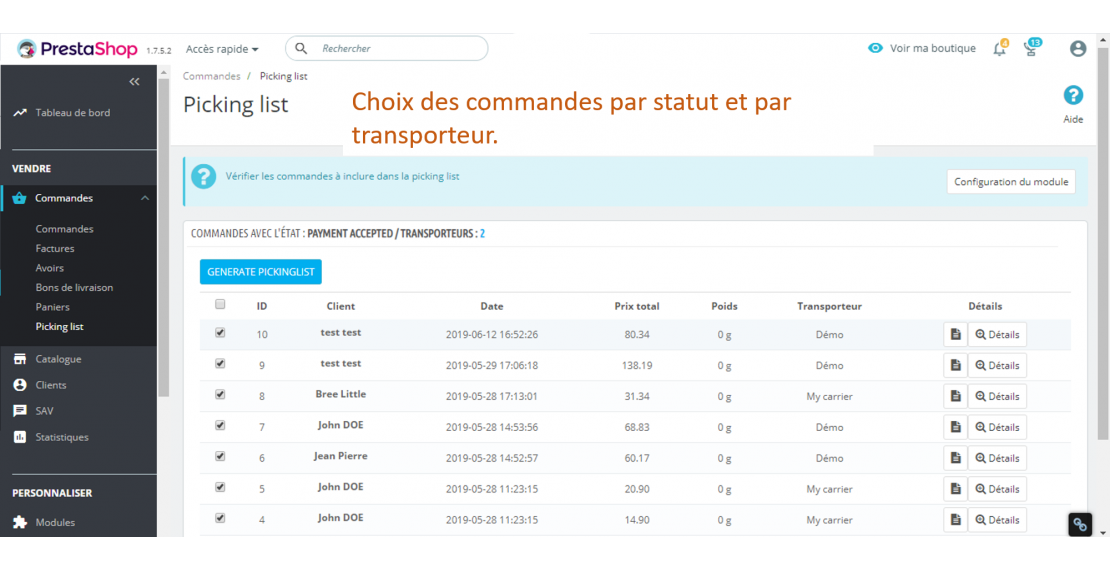Click client name Bree Little
Image resolution: width=1110 pixels, height=570 pixels.
[x=341, y=394]
